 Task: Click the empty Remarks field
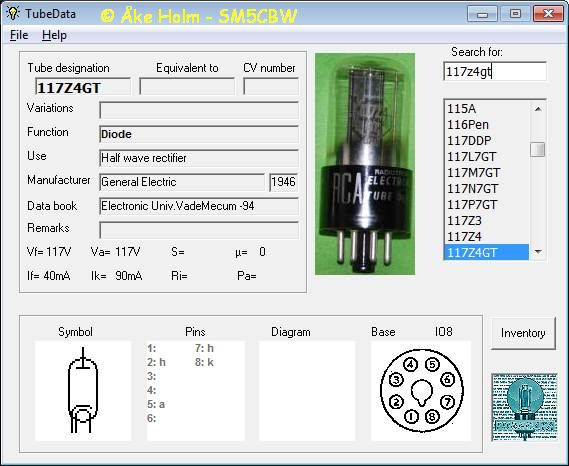(199, 230)
